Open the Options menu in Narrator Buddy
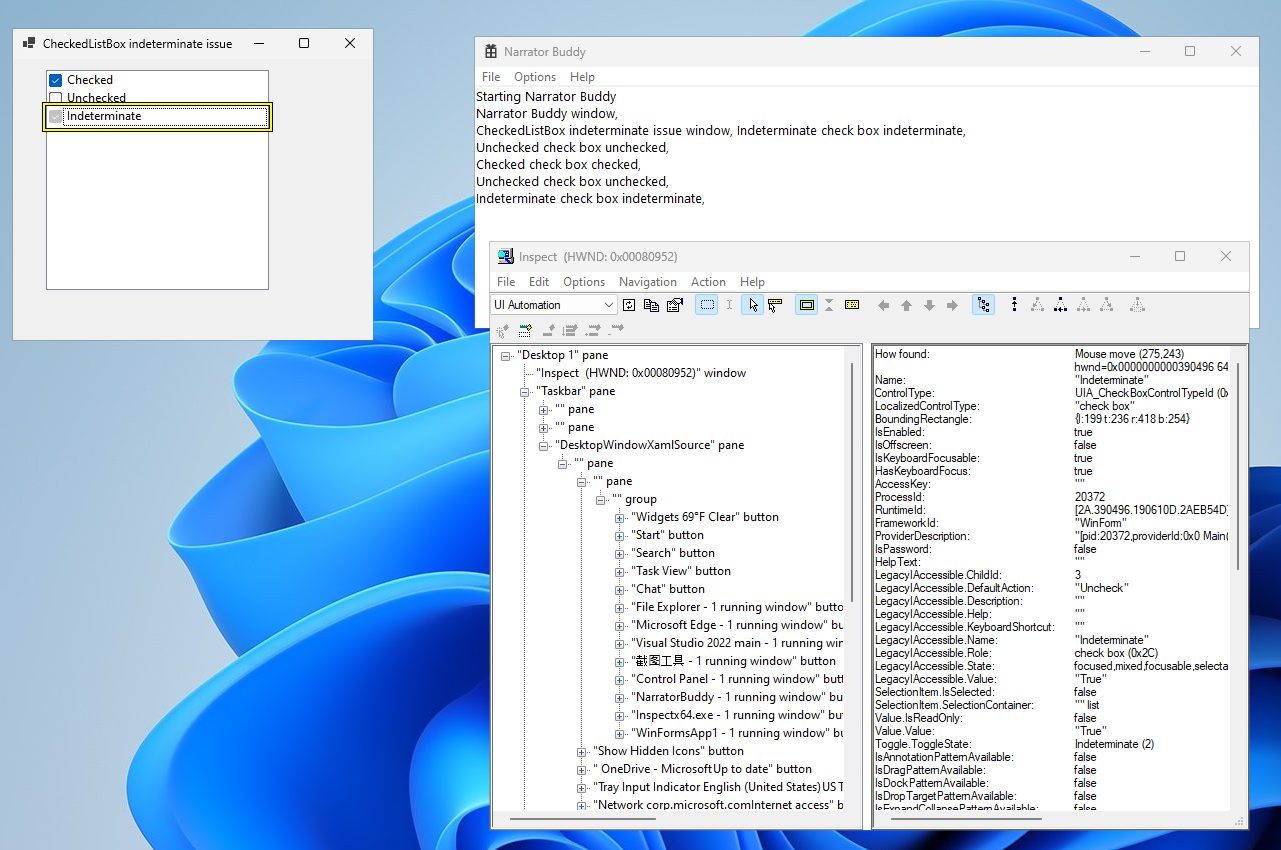Screen dimensions: 1281x850 [x=535, y=76]
